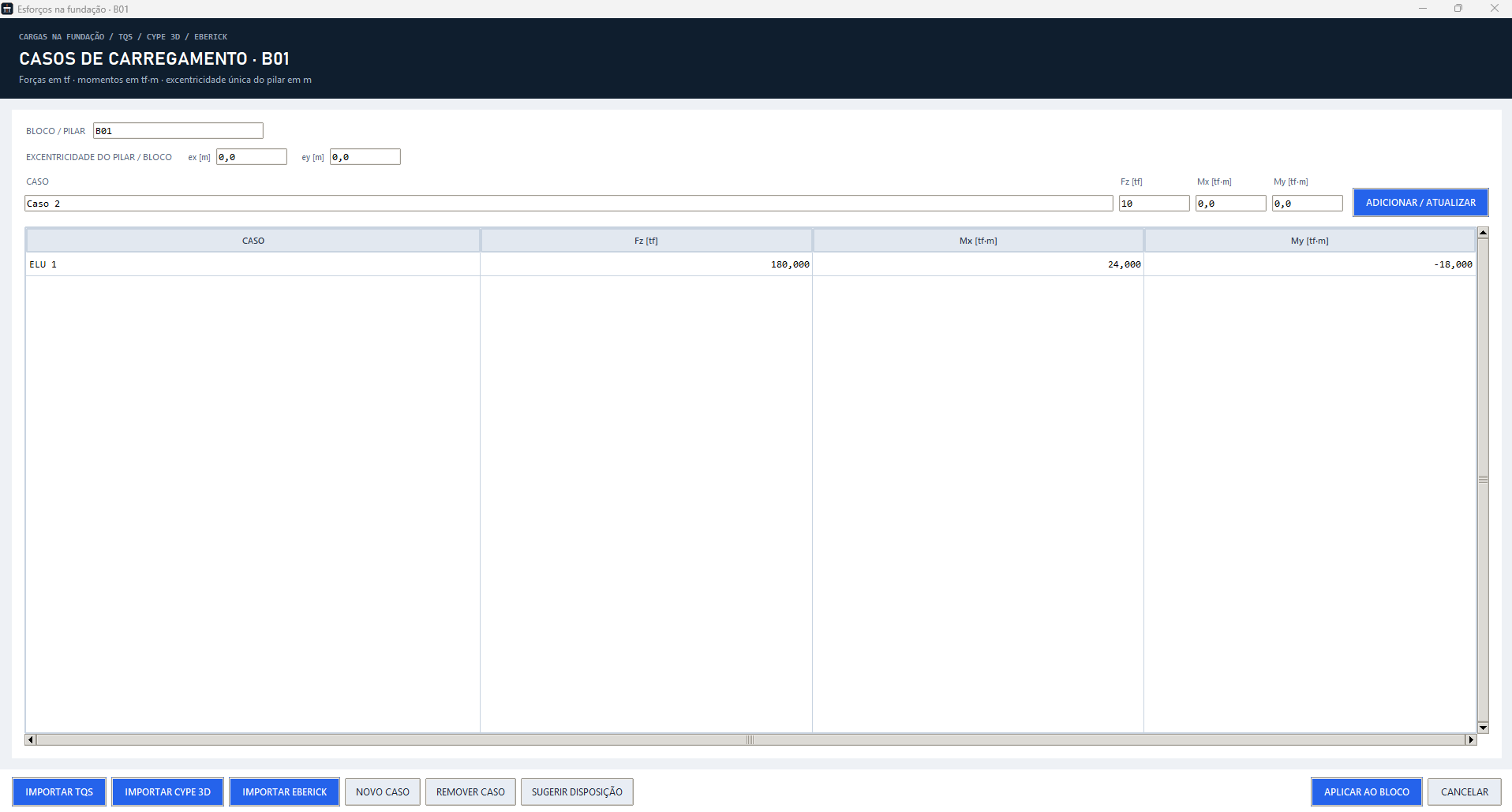The image size is (1512, 812).
Task: Restore down the window
Action: (x=1458, y=9)
